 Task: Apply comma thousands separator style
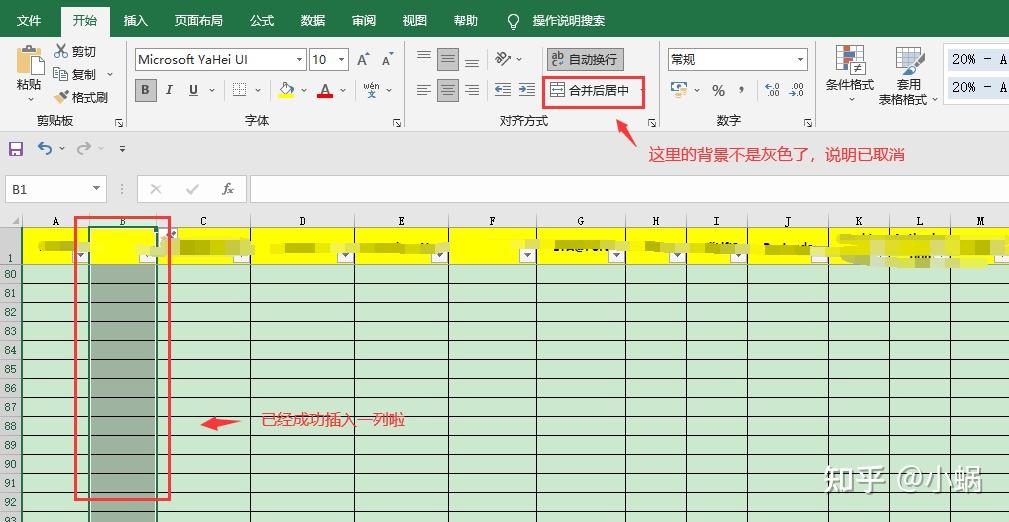(x=742, y=90)
